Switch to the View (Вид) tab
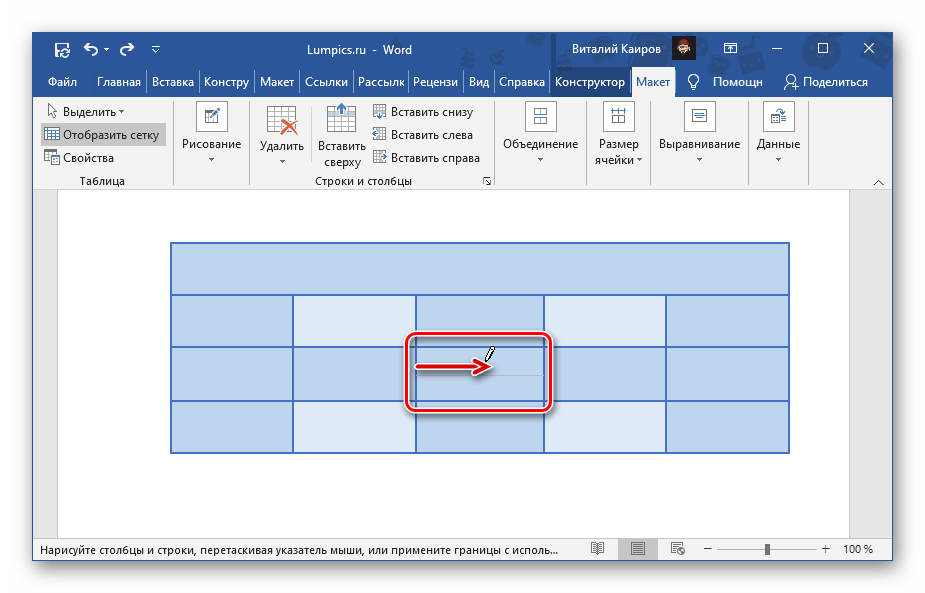The height and width of the screenshot is (593, 925). tap(479, 82)
